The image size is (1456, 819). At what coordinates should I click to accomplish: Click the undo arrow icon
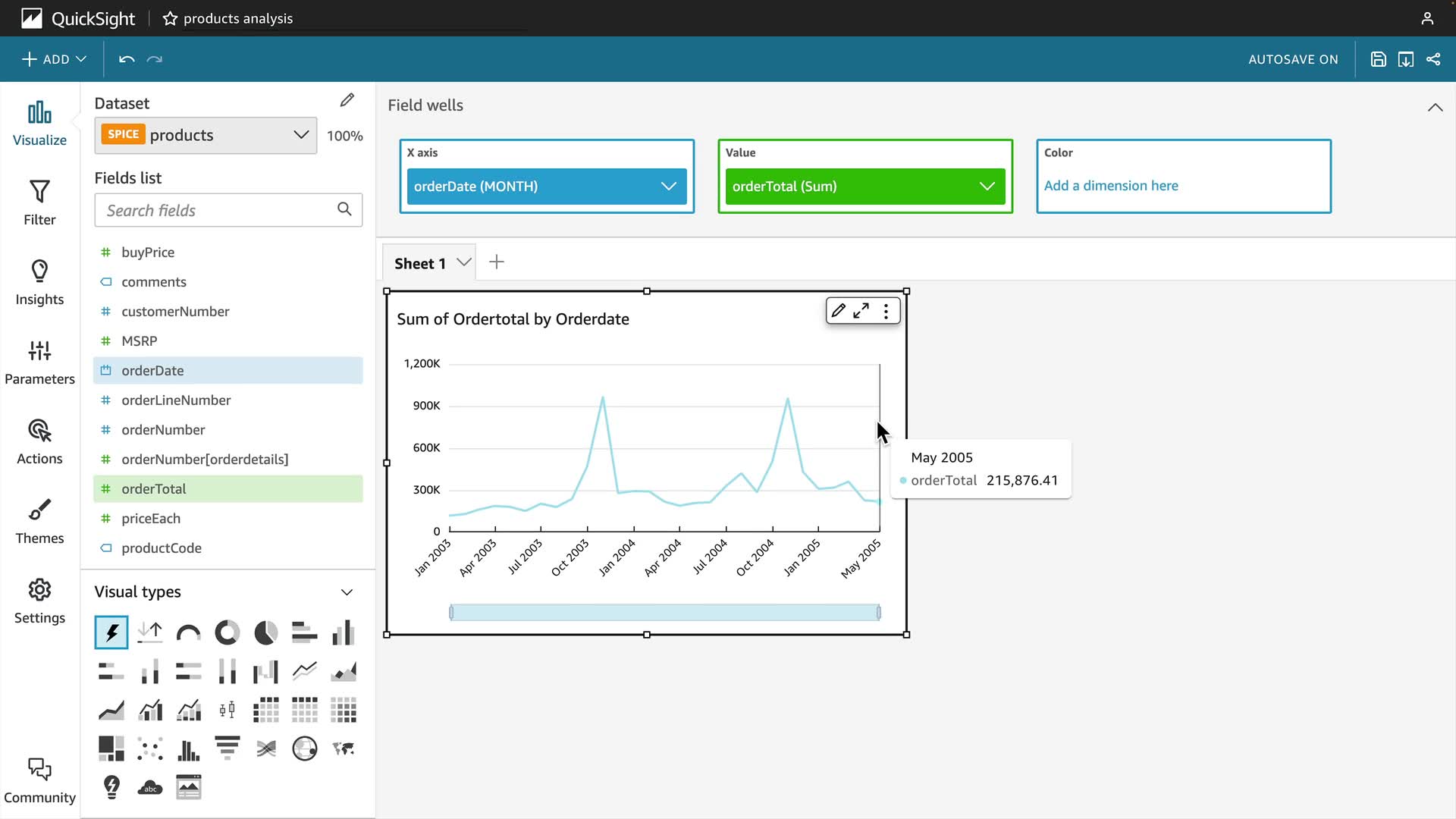pos(127,59)
